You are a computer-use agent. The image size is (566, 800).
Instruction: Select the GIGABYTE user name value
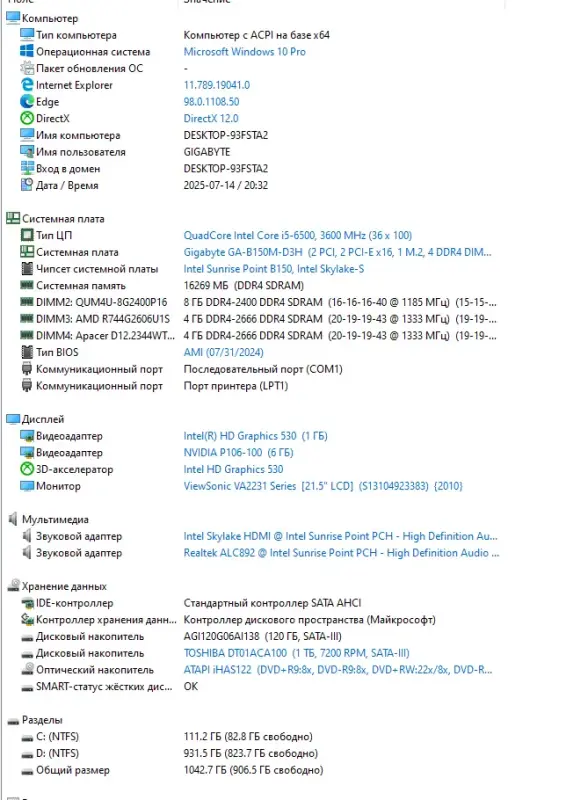[x=207, y=152]
